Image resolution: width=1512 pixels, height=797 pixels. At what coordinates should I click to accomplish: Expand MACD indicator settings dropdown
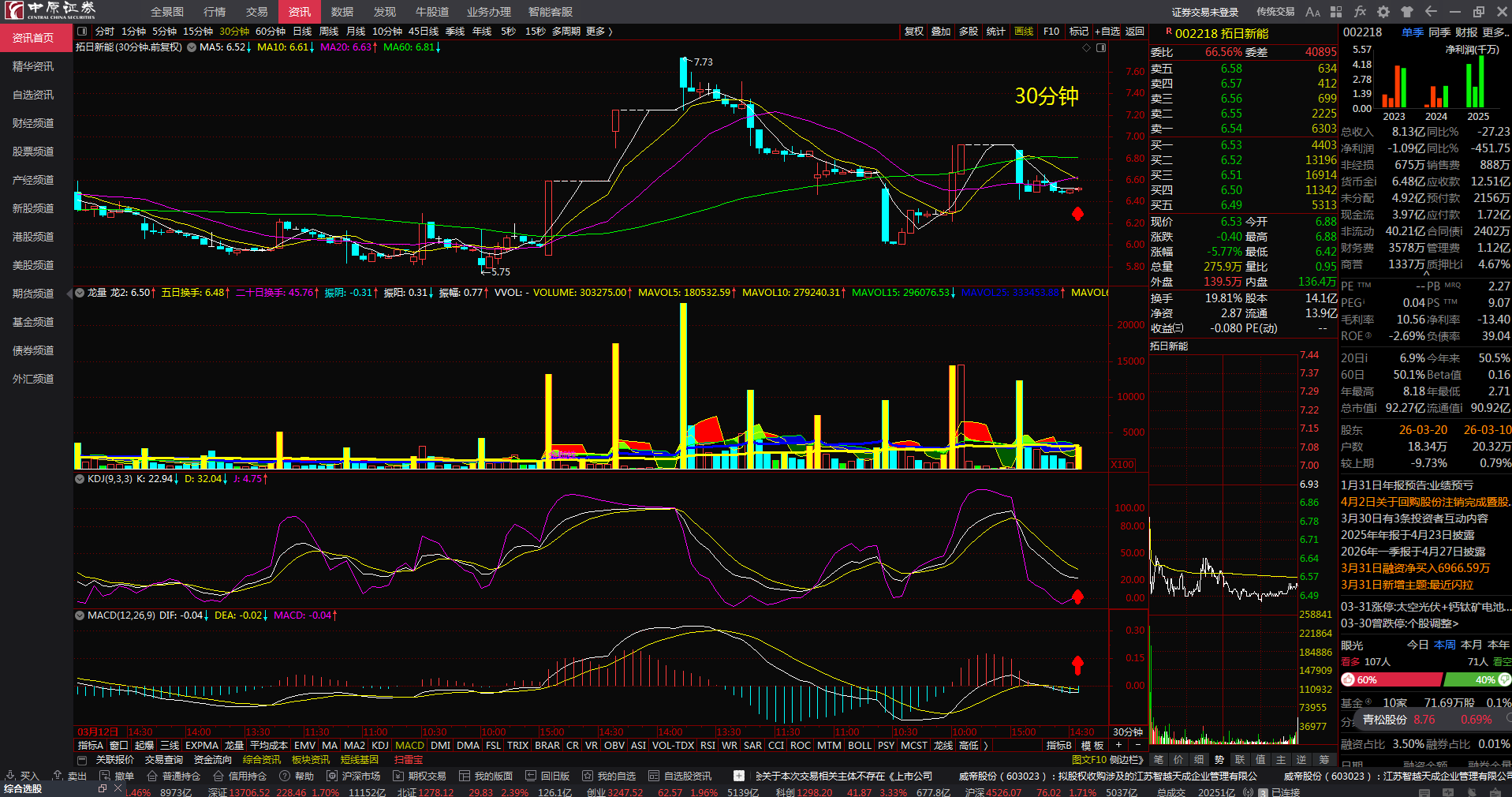79,616
